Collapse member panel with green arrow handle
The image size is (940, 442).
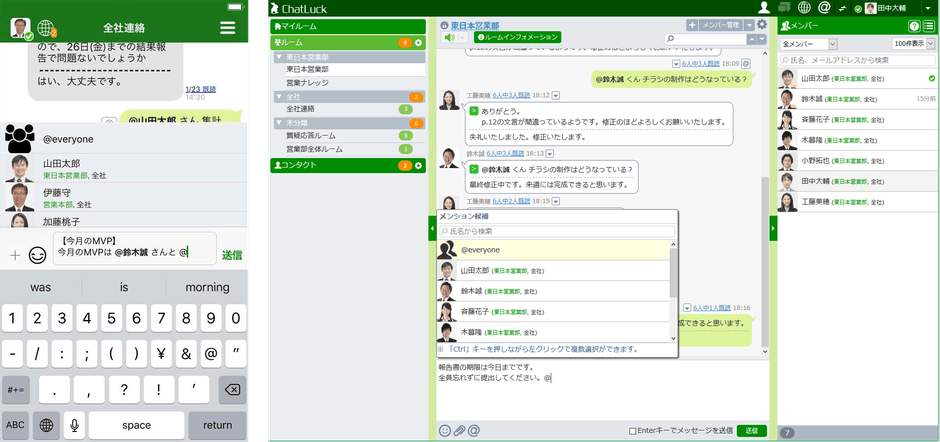pyautogui.click(x=773, y=228)
